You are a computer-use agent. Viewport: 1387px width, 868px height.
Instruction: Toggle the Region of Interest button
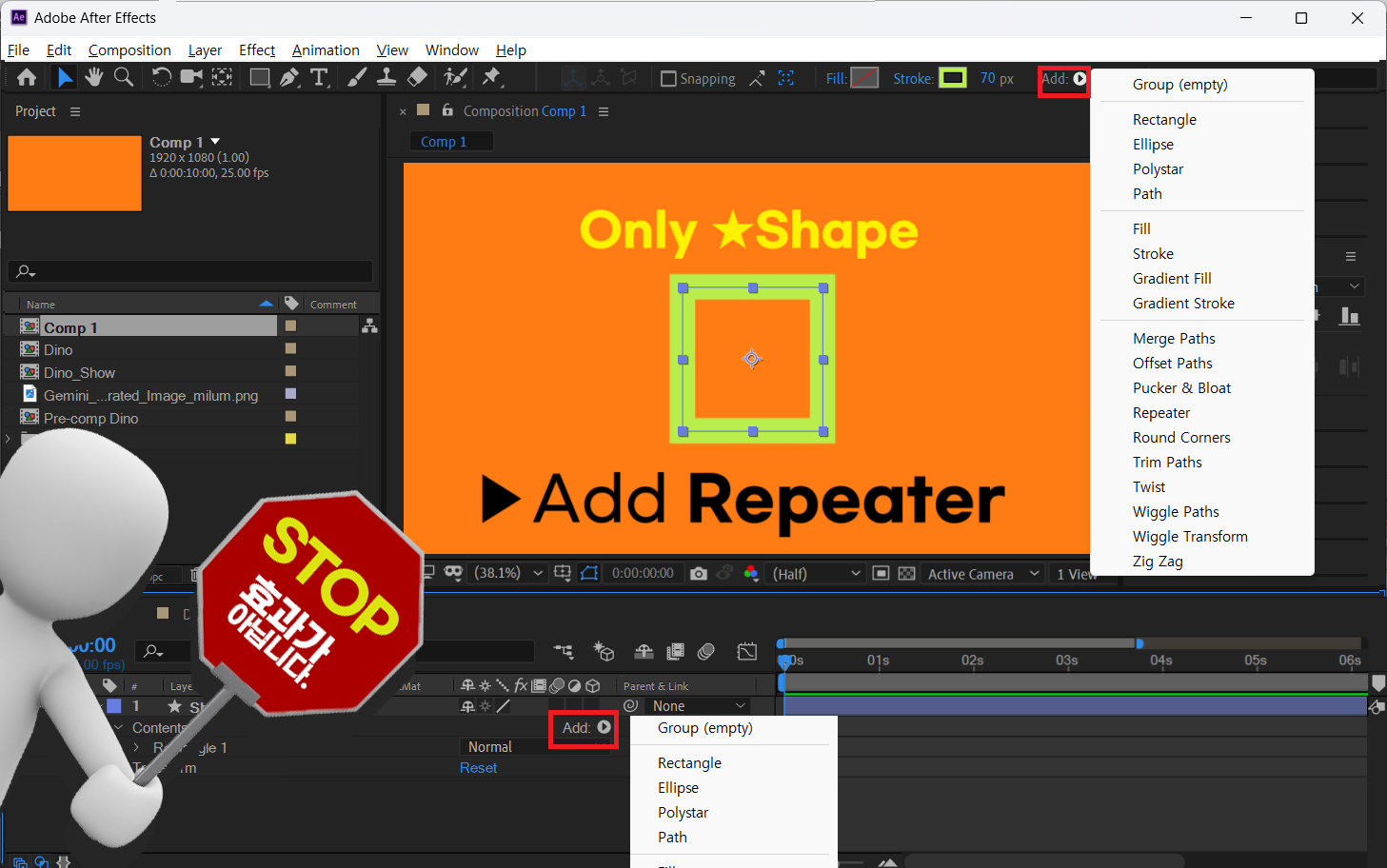coord(882,573)
